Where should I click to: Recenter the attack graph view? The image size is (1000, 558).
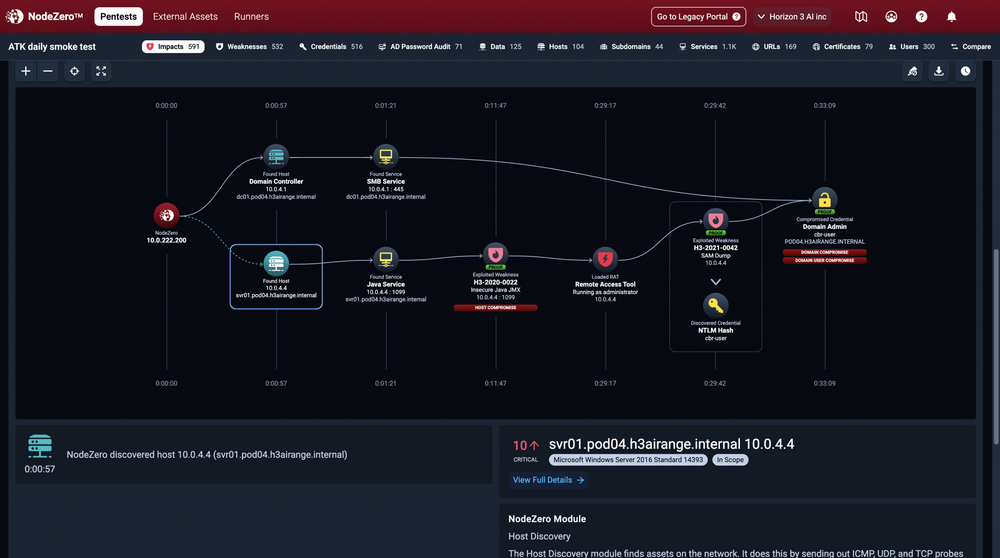(x=74, y=71)
